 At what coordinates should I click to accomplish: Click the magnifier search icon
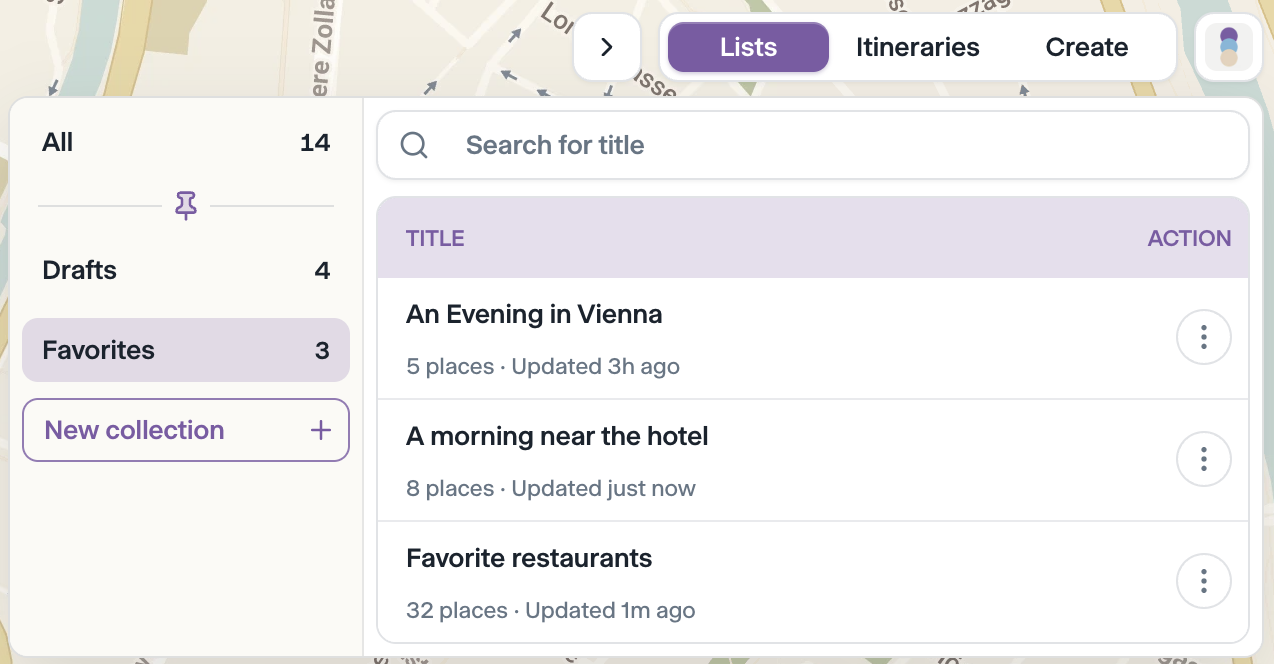[414, 146]
